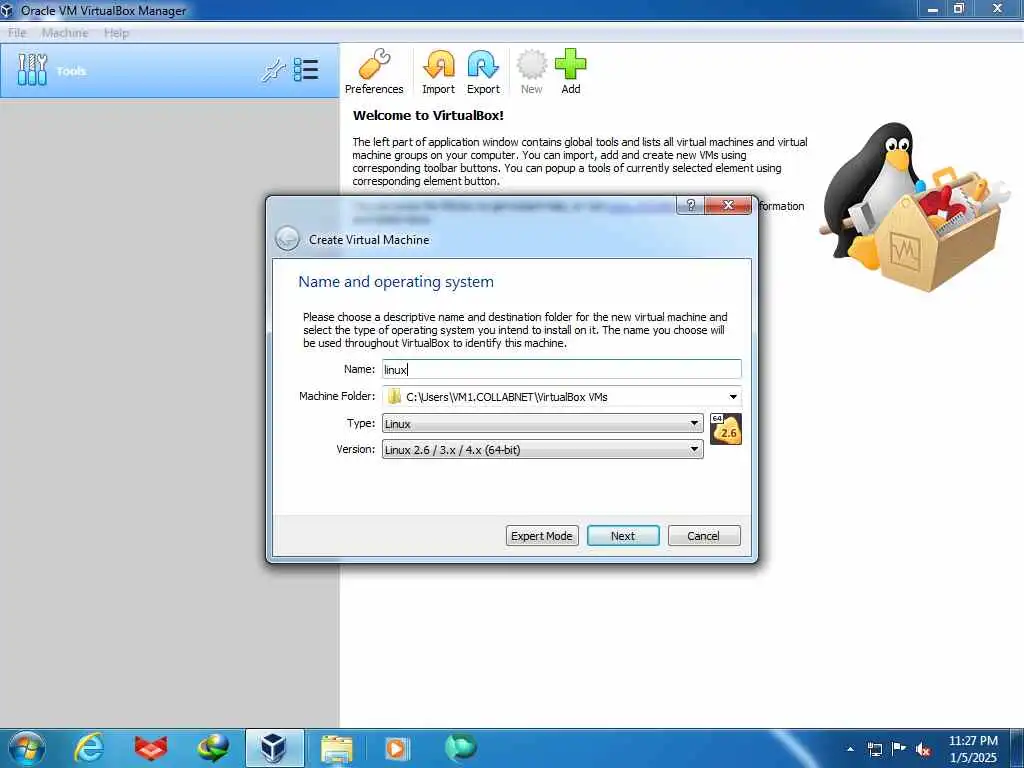Viewport: 1024px width, 768px height.
Task: Select the Tools item icon in left panel
Action: coord(33,70)
